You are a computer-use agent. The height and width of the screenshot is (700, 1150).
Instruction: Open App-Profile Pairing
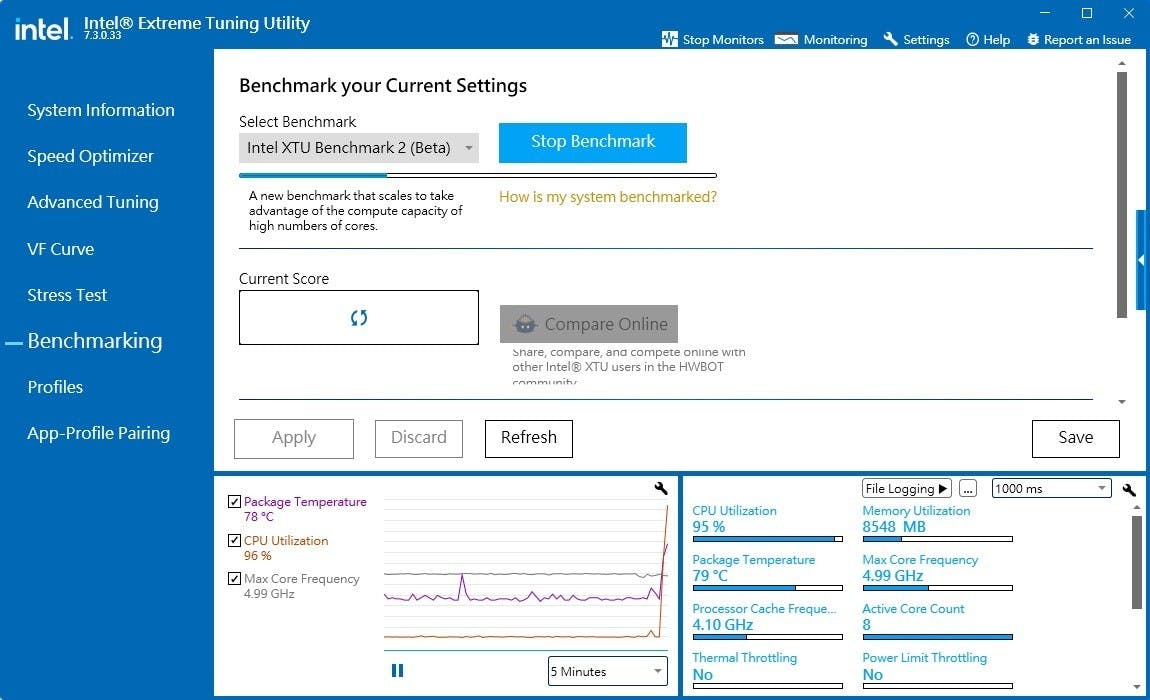[99, 434]
